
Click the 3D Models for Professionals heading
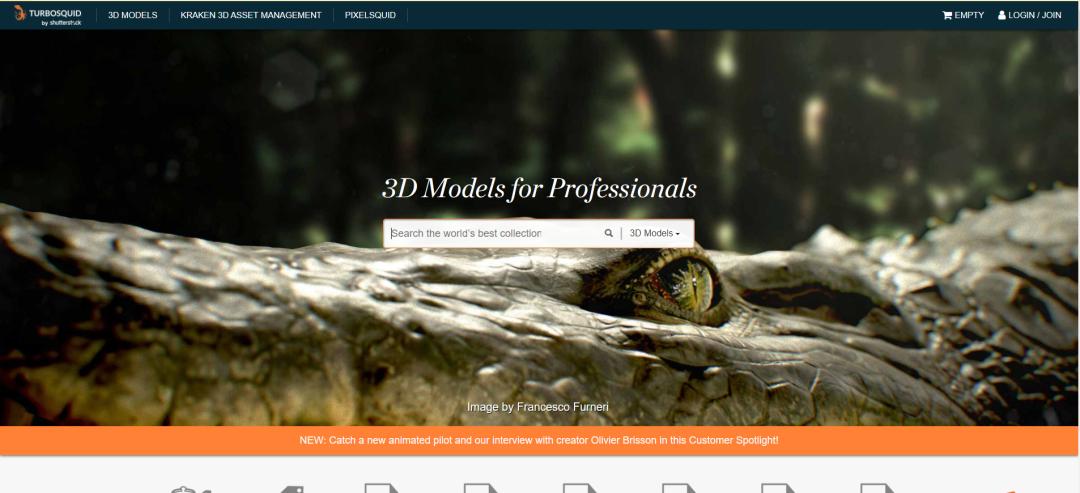[x=539, y=189]
